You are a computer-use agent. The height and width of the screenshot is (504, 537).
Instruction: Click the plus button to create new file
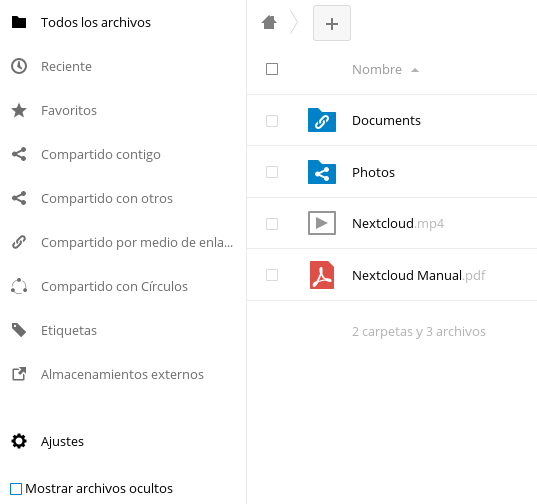(332, 23)
